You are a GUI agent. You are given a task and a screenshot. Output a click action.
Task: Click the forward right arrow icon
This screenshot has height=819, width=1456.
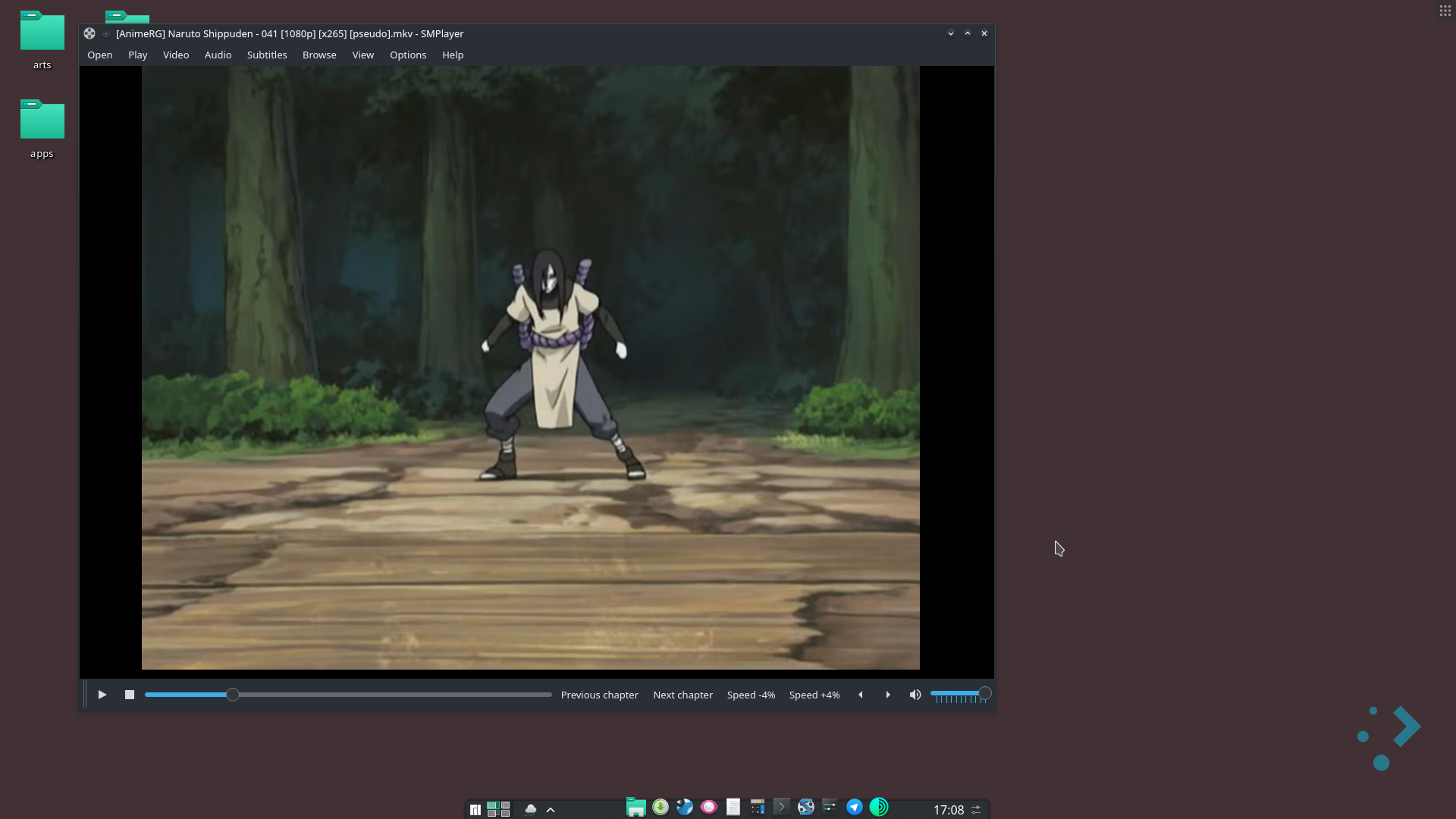coord(888,695)
